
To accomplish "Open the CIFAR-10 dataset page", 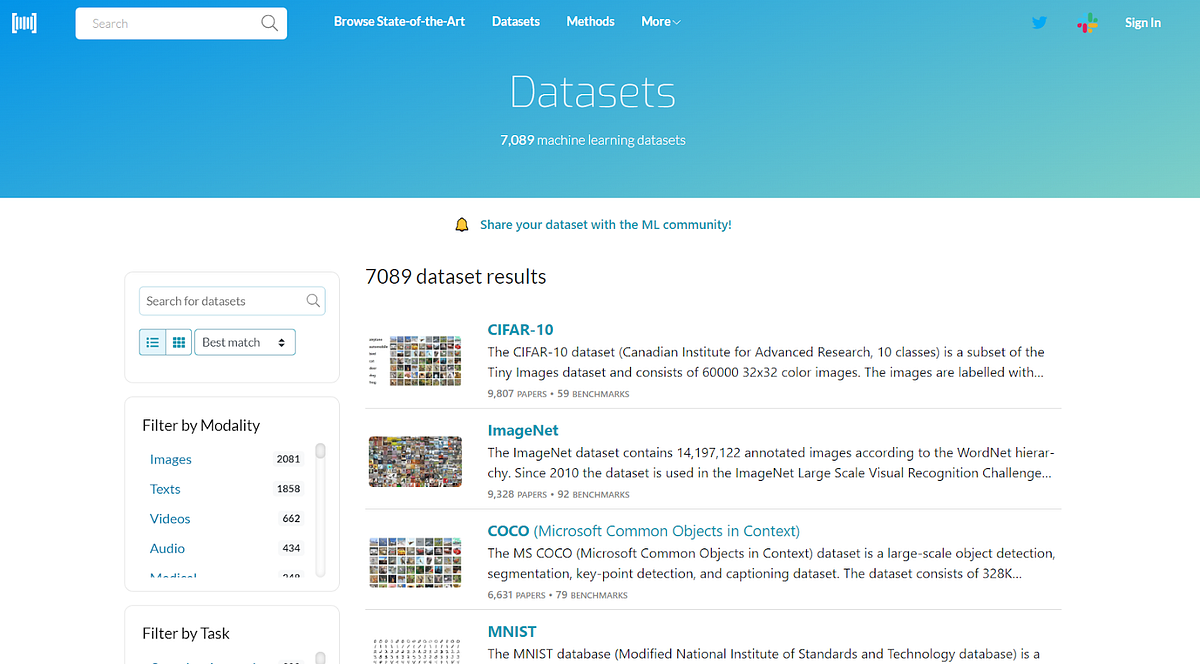I will click(520, 329).
